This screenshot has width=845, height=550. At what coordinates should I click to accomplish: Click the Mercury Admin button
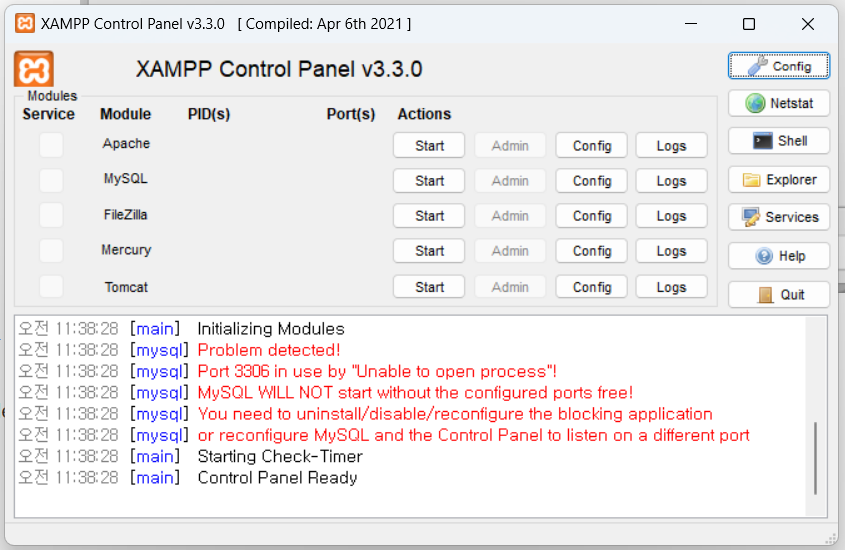510,250
